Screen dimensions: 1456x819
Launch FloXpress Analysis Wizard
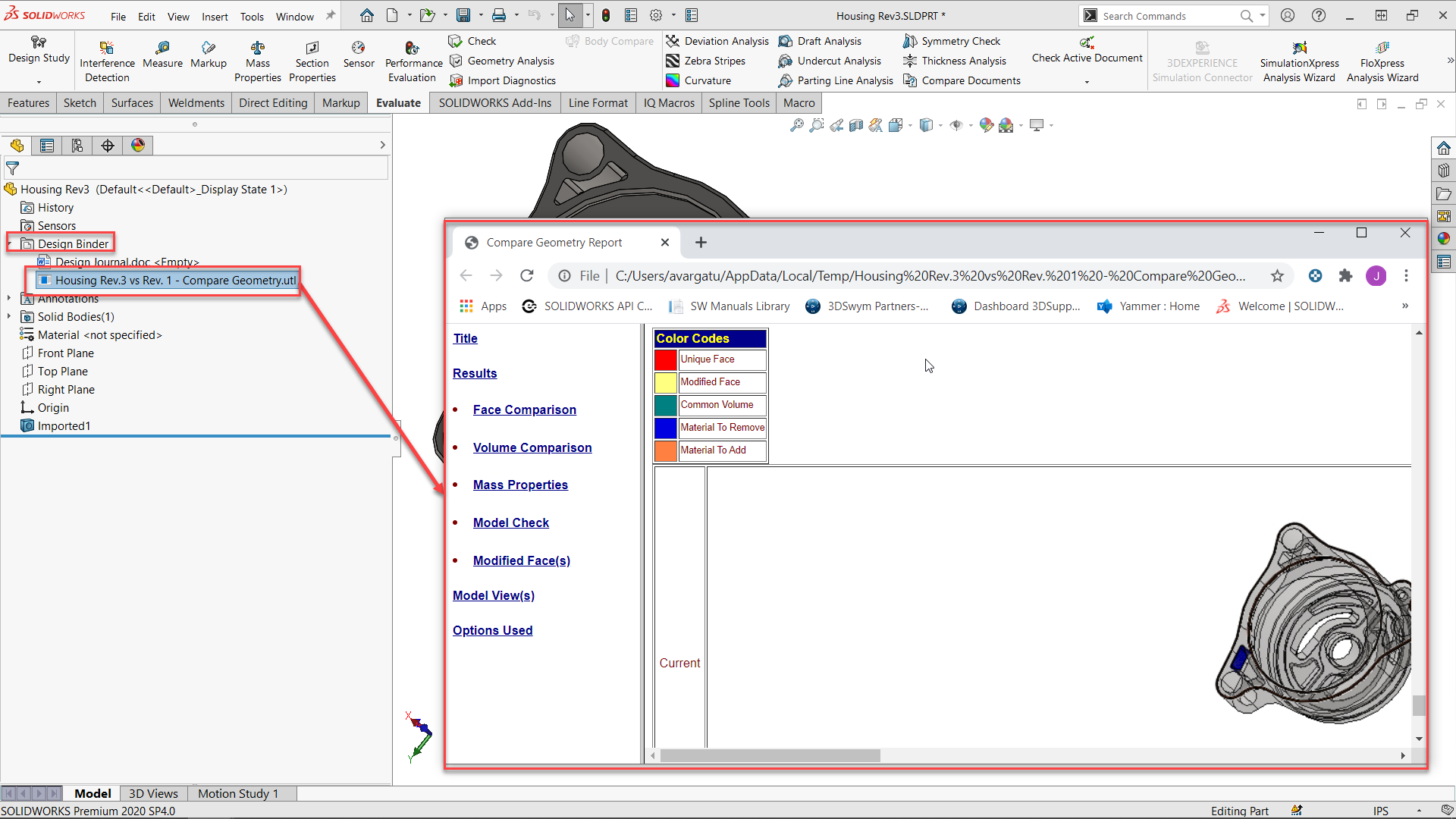[x=1382, y=61]
